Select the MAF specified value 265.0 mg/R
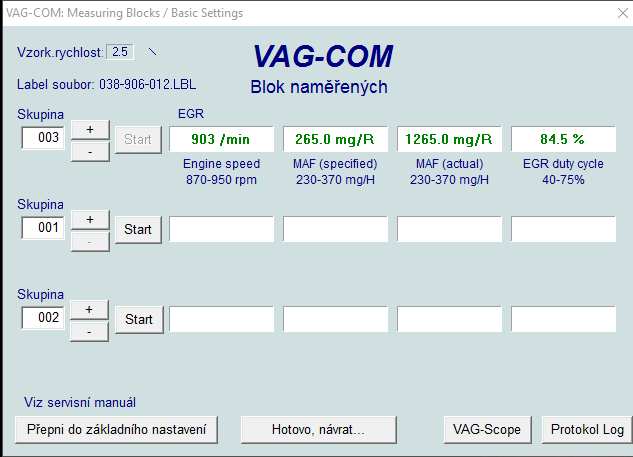The width and height of the screenshot is (633, 457). pos(335,139)
